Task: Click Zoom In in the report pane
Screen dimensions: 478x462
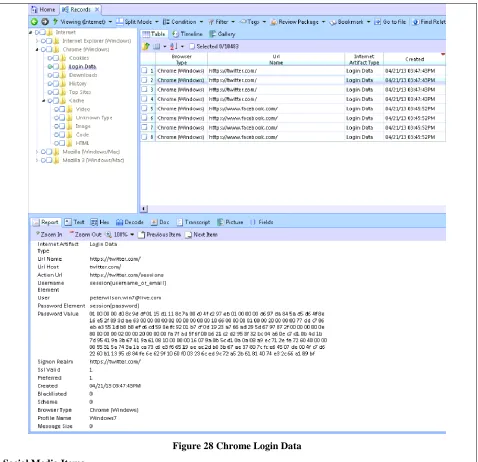Action: (x=49, y=235)
